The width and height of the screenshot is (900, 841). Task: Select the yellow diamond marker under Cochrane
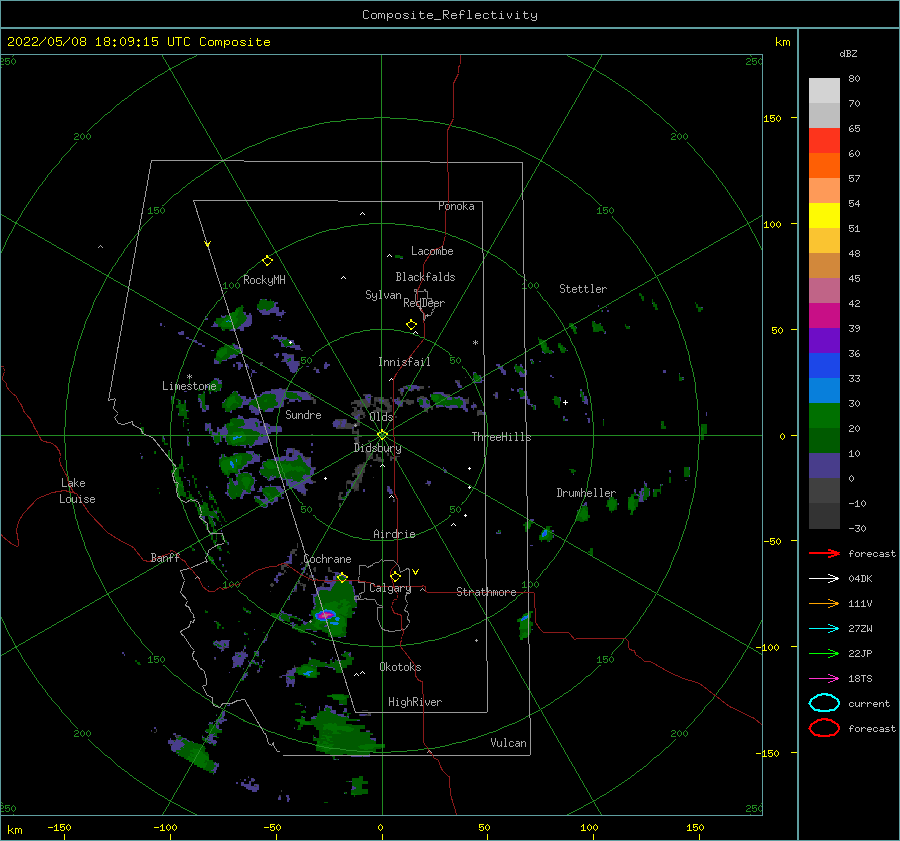click(x=342, y=578)
